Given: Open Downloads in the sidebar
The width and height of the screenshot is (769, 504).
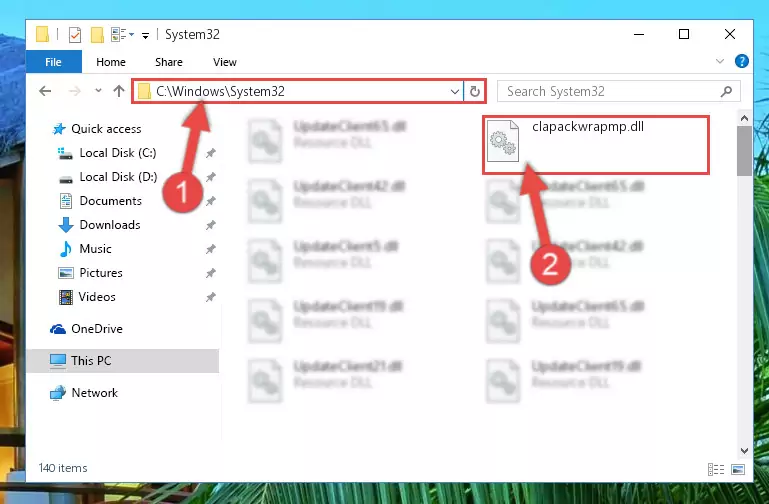Looking at the screenshot, I should pos(110,225).
